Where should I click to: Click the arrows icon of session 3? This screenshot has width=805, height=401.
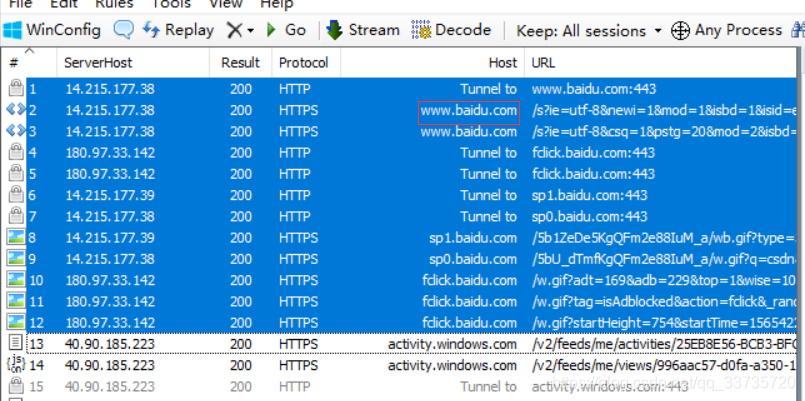coord(16,131)
